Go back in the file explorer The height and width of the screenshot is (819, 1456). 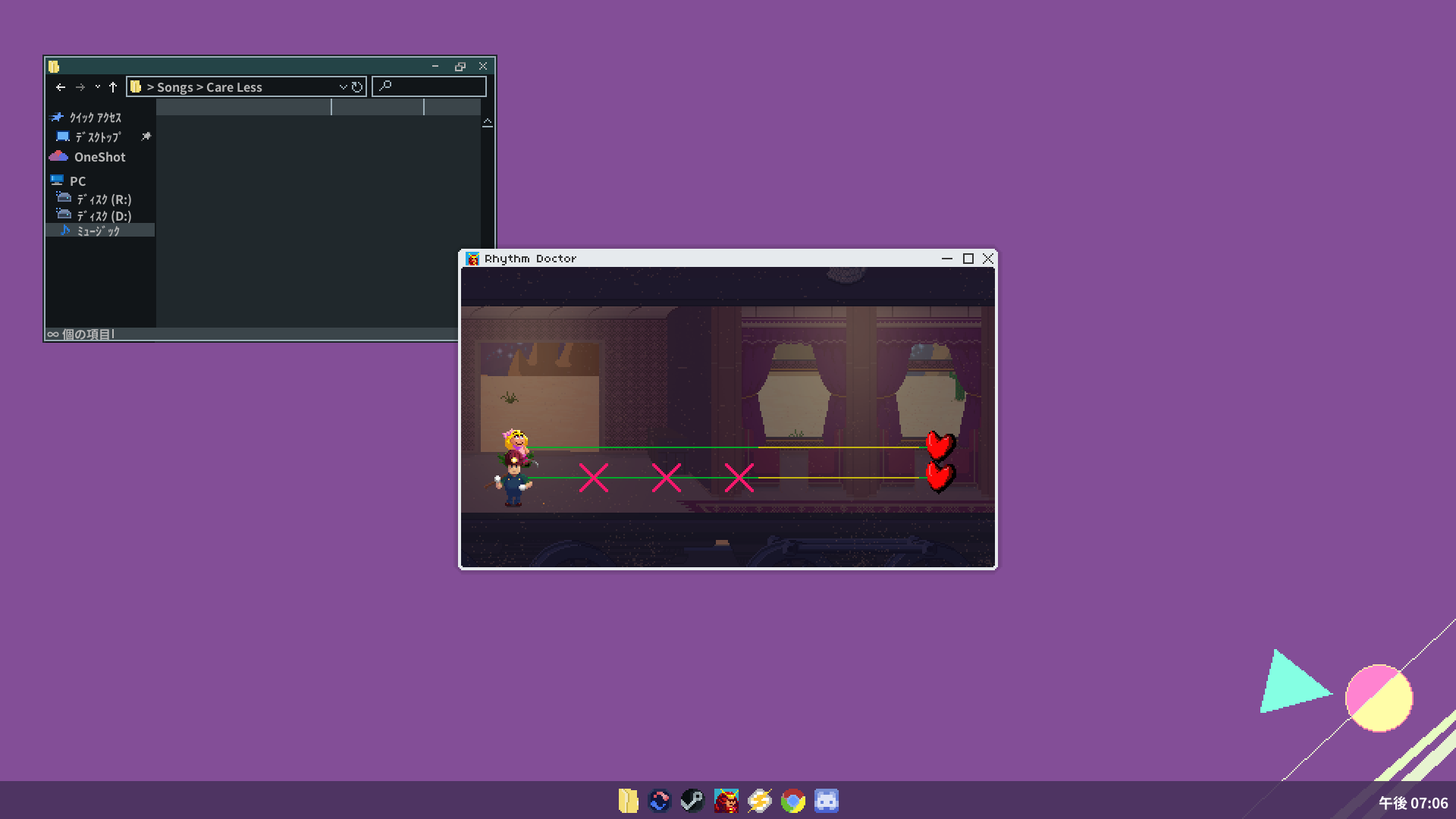click(61, 87)
